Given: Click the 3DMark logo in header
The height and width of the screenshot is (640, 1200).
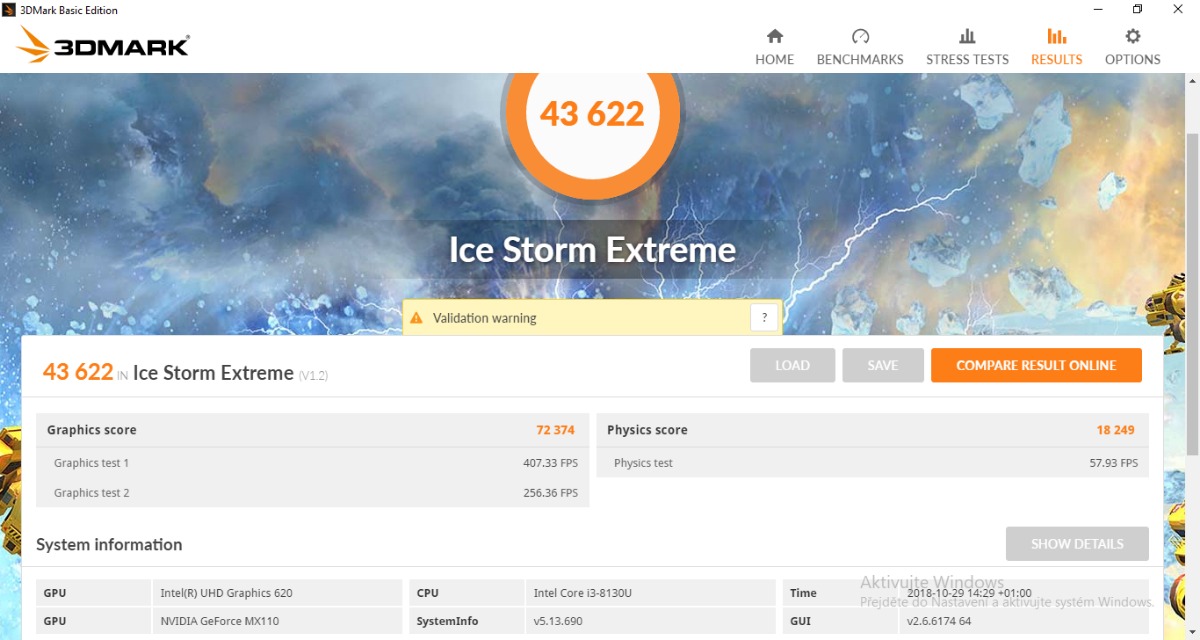Looking at the screenshot, I should [x=104, y=46].
